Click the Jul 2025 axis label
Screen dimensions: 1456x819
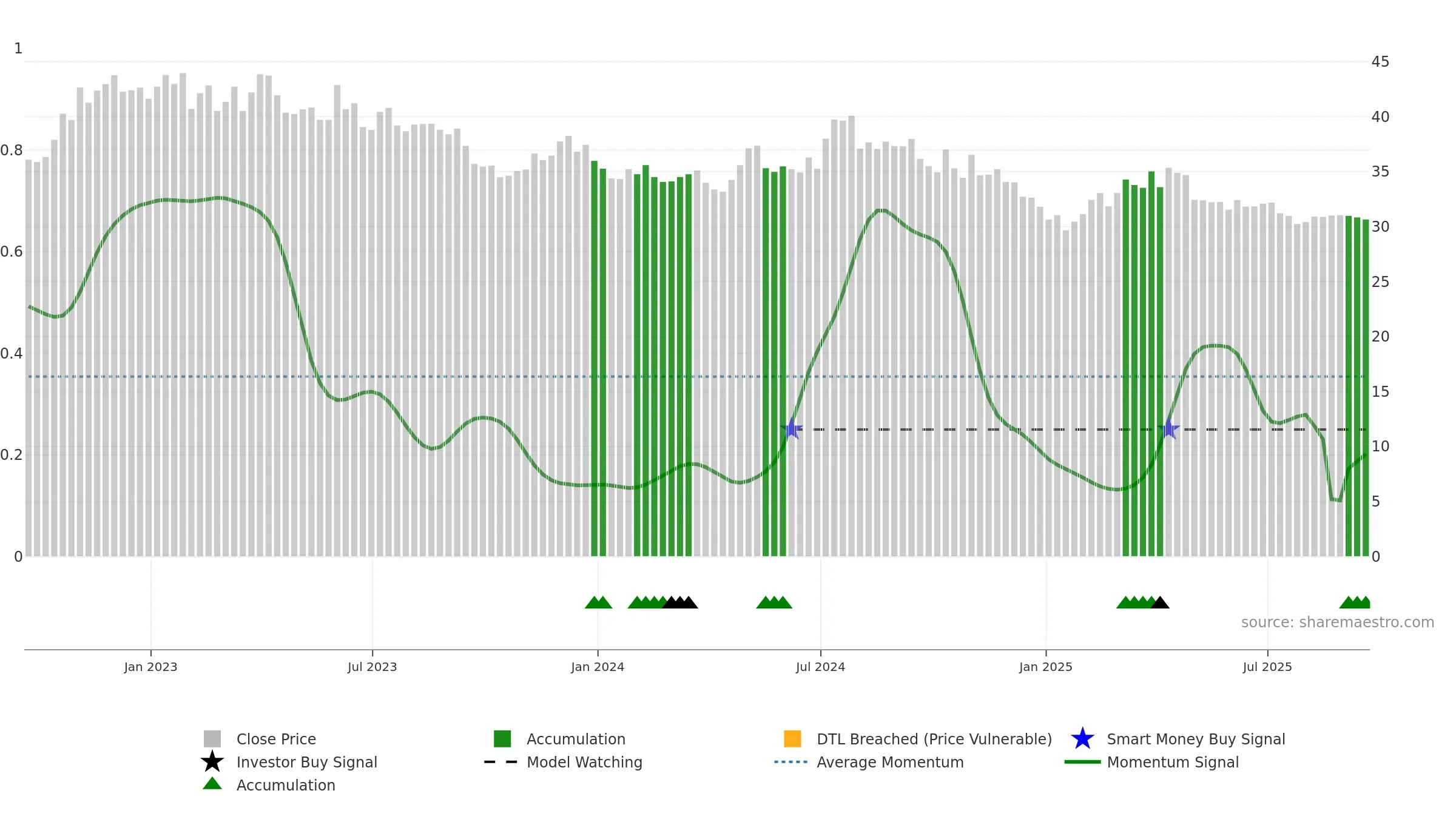click(1267, 667)
